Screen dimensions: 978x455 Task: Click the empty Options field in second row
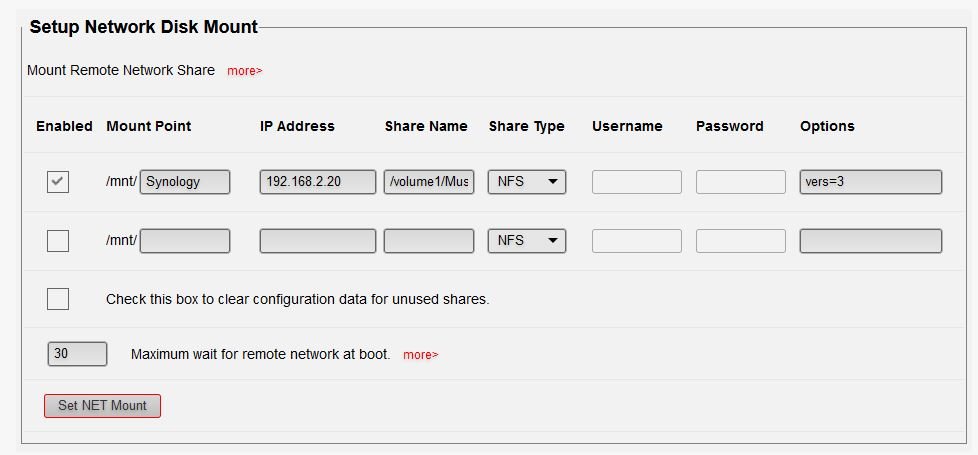click(x=871, y=241)
